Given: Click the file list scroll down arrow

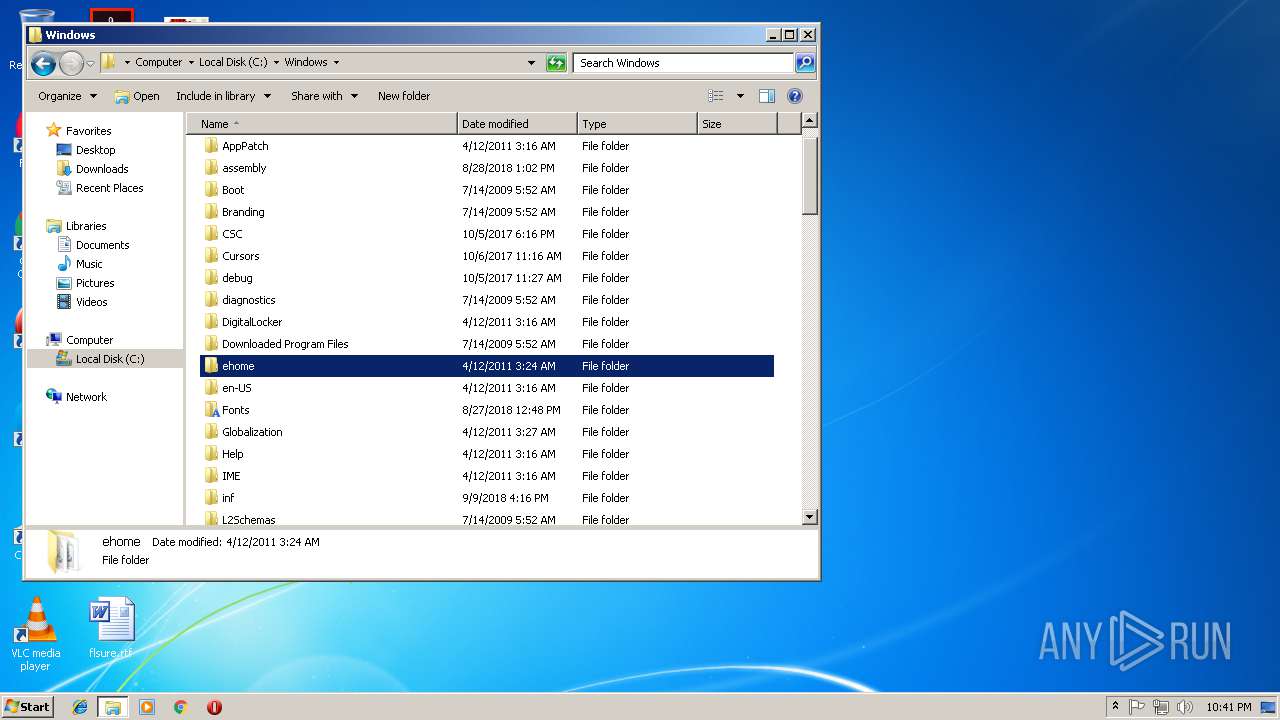Looking at the screenshot, I should click(810, 517).
